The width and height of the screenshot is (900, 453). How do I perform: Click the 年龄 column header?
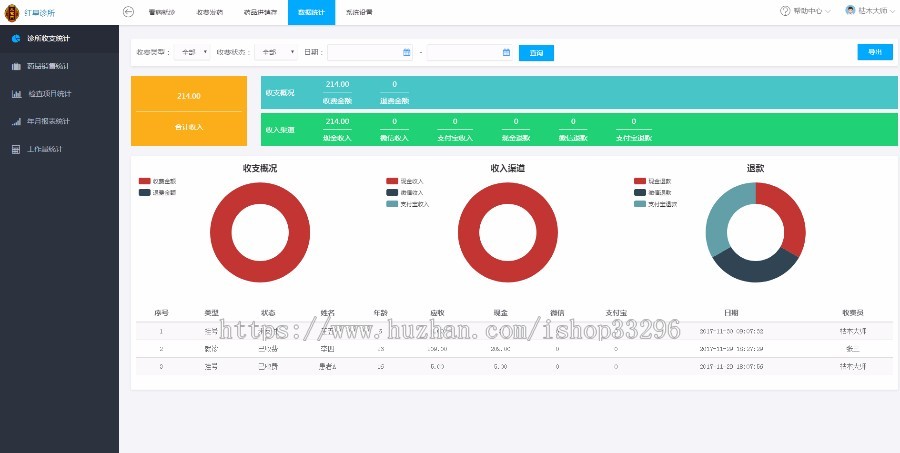click(x=381, y=313)
